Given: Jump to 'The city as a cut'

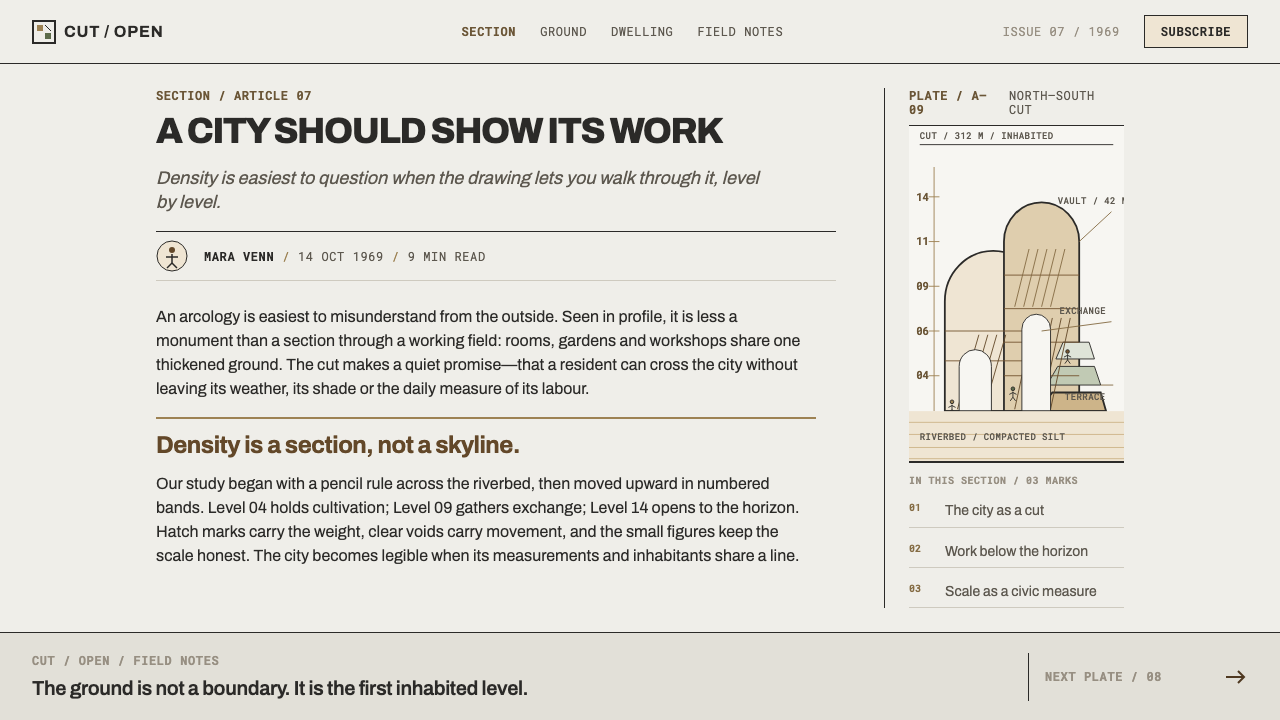Looking at the screenshot, I should tap(1016, 510).
